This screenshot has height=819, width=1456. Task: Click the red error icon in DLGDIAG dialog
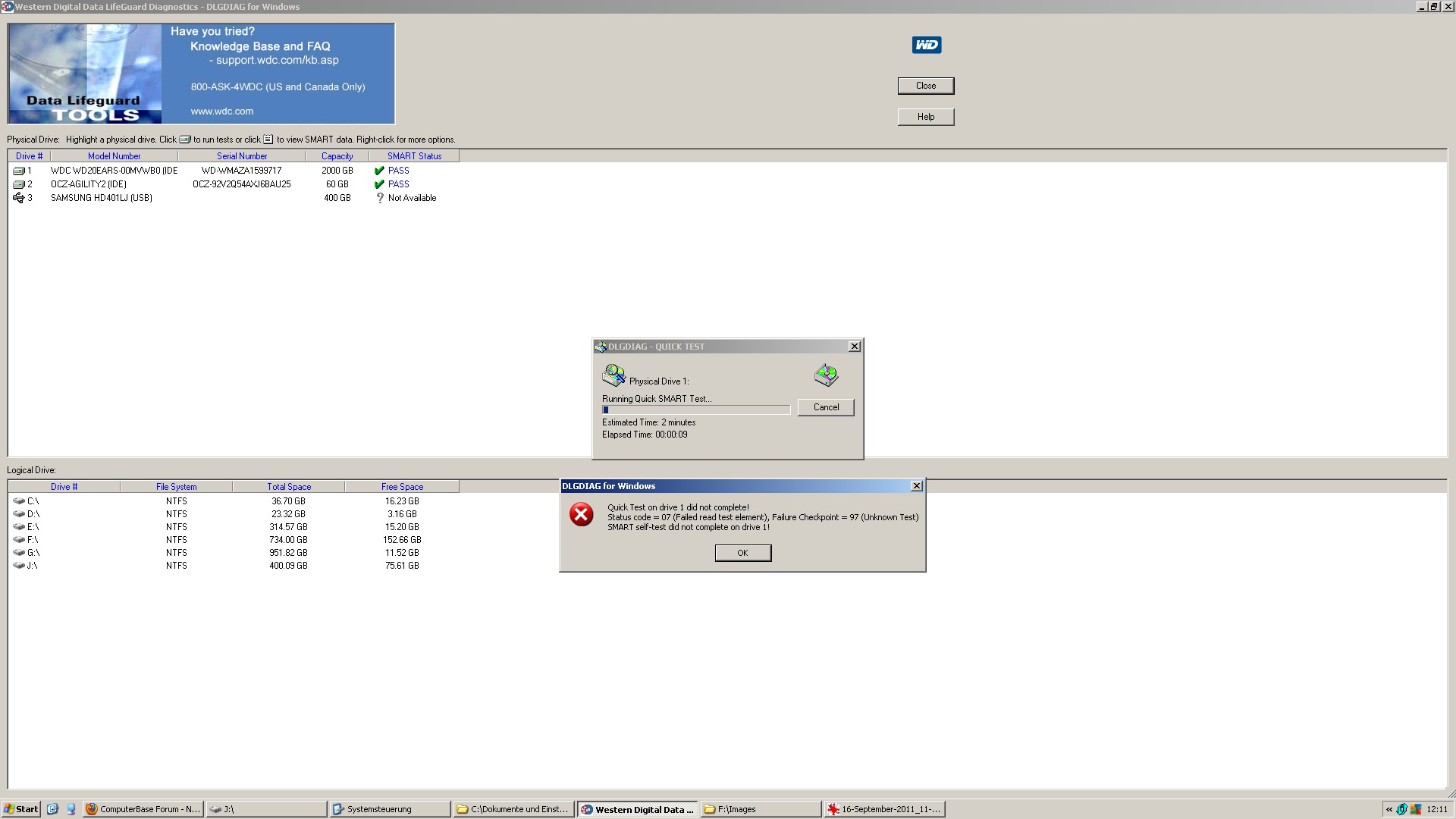pyautogui.click(x=582, y=515)
